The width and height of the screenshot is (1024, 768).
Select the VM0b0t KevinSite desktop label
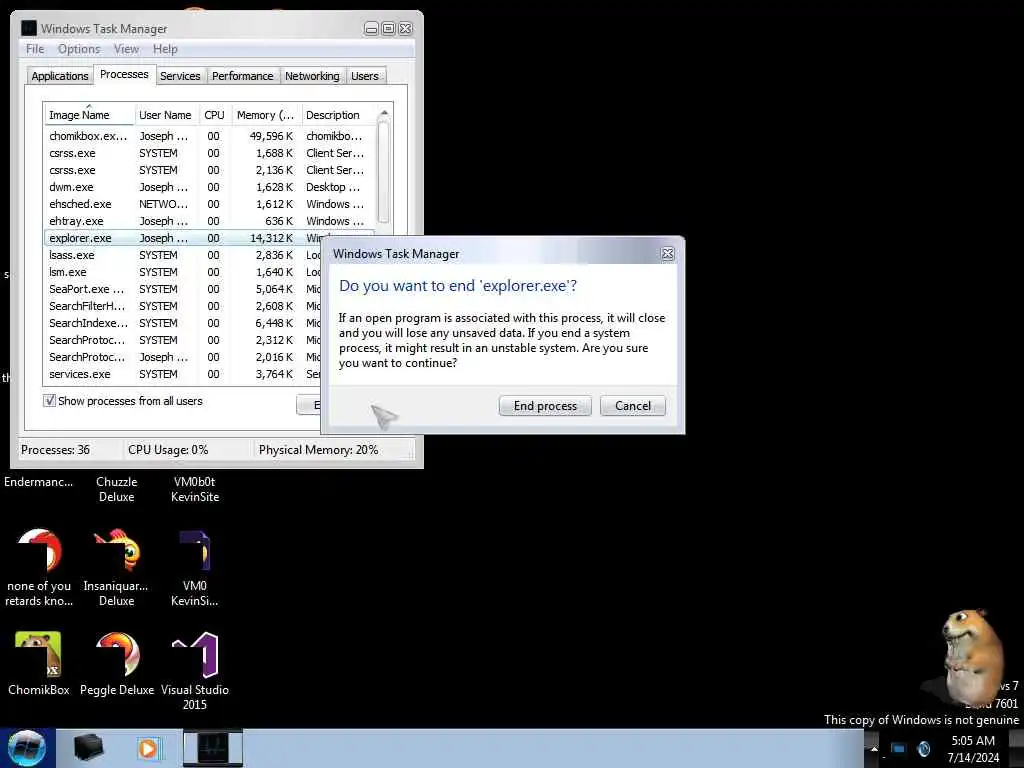(x=195, y=489)
